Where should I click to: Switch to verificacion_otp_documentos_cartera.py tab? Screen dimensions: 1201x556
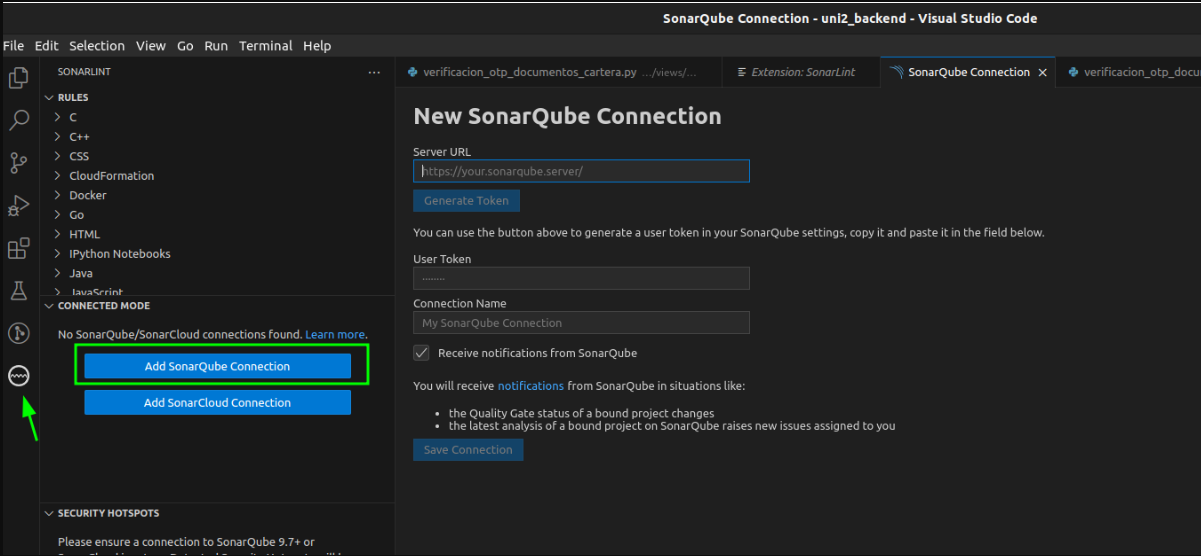coord(559,72)
